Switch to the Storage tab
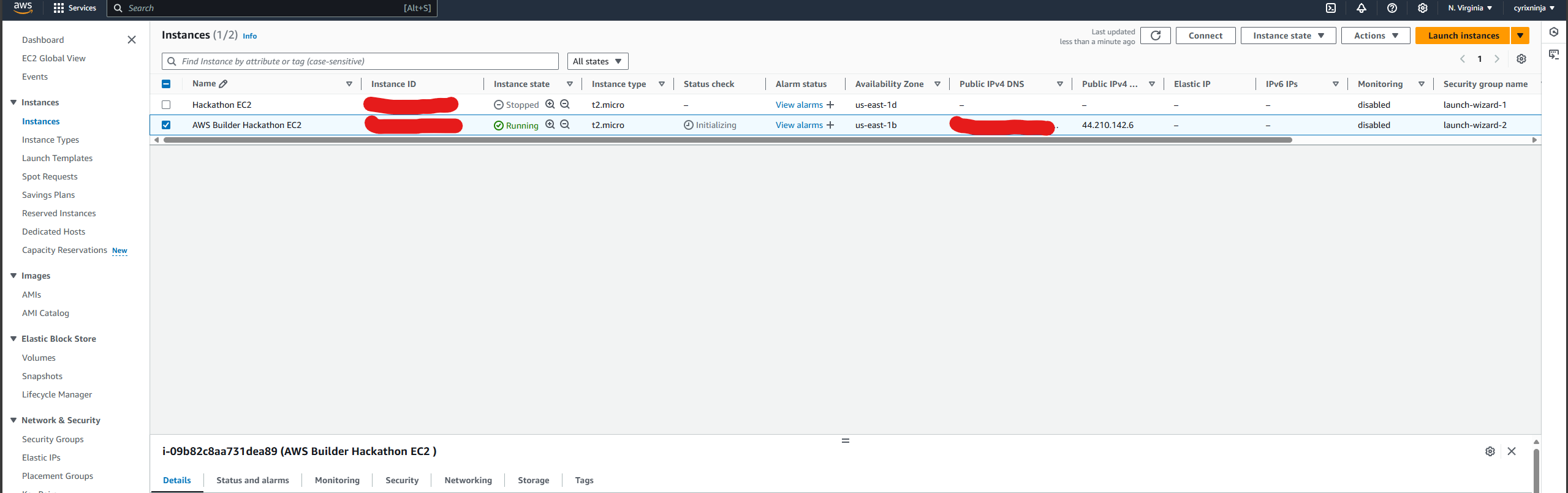 pos(533,480)
